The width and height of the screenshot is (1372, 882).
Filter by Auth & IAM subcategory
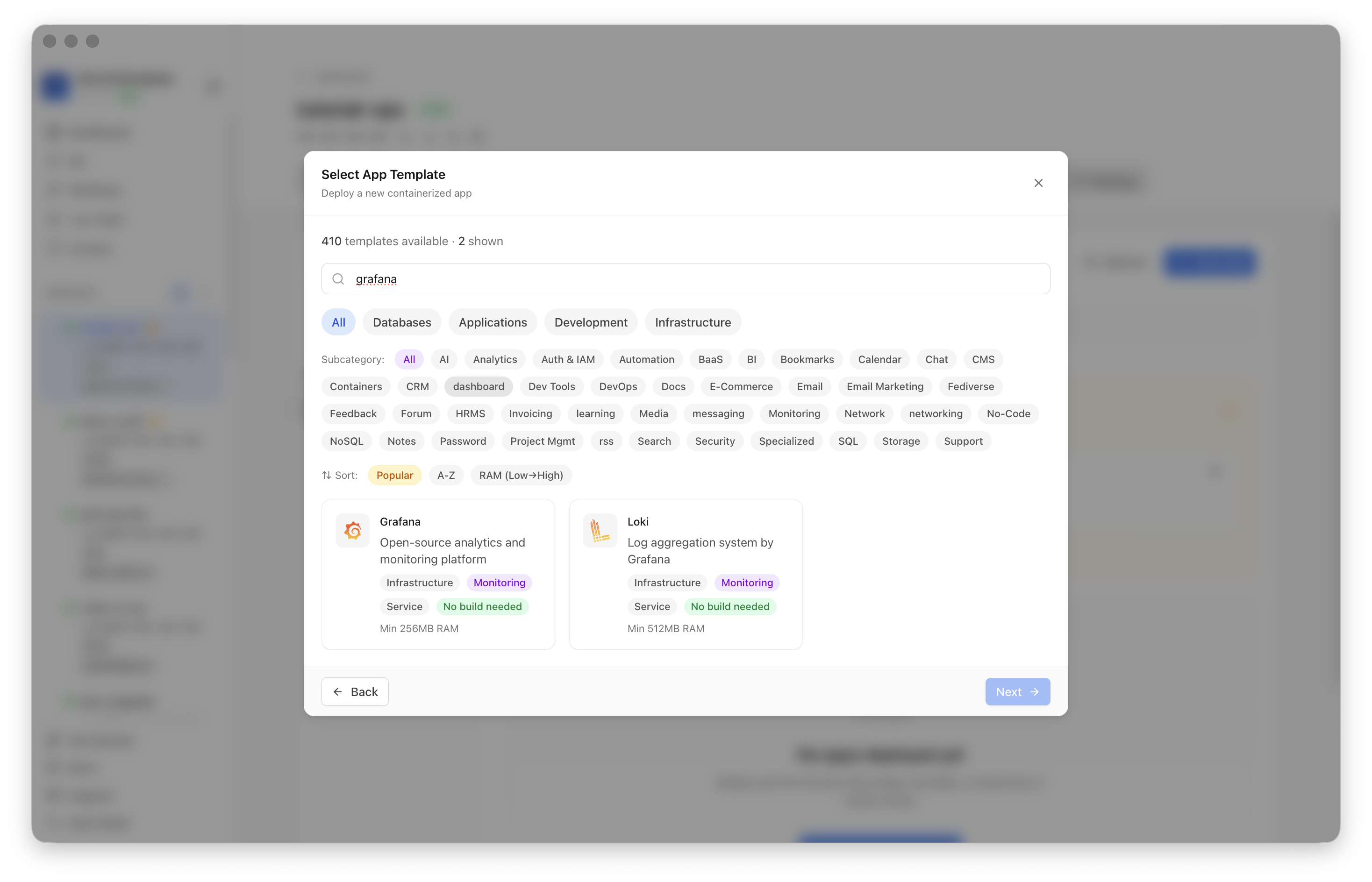[568, 359]
